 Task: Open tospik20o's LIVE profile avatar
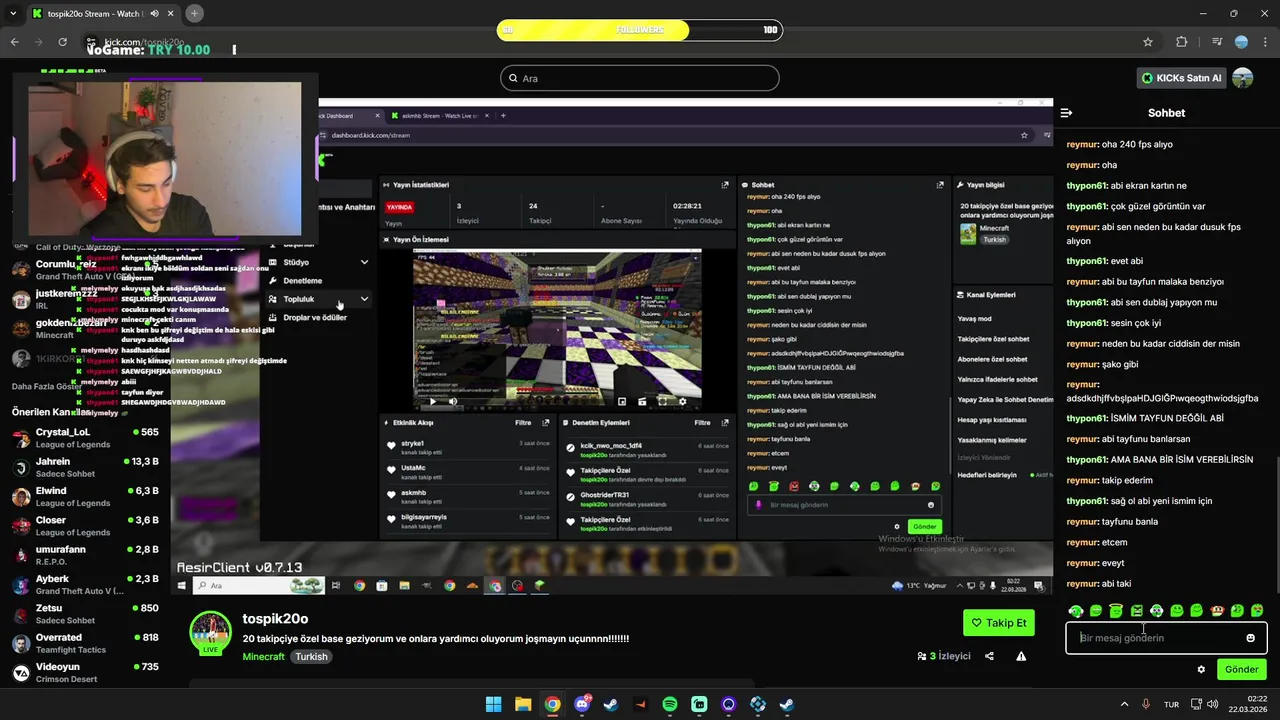coord(210,632)
